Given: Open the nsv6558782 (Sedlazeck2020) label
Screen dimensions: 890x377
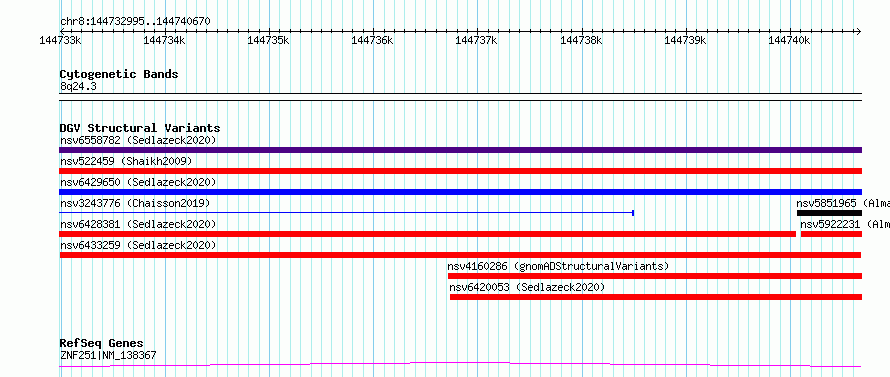Looking at the screenshot, I should click(138, 140).
